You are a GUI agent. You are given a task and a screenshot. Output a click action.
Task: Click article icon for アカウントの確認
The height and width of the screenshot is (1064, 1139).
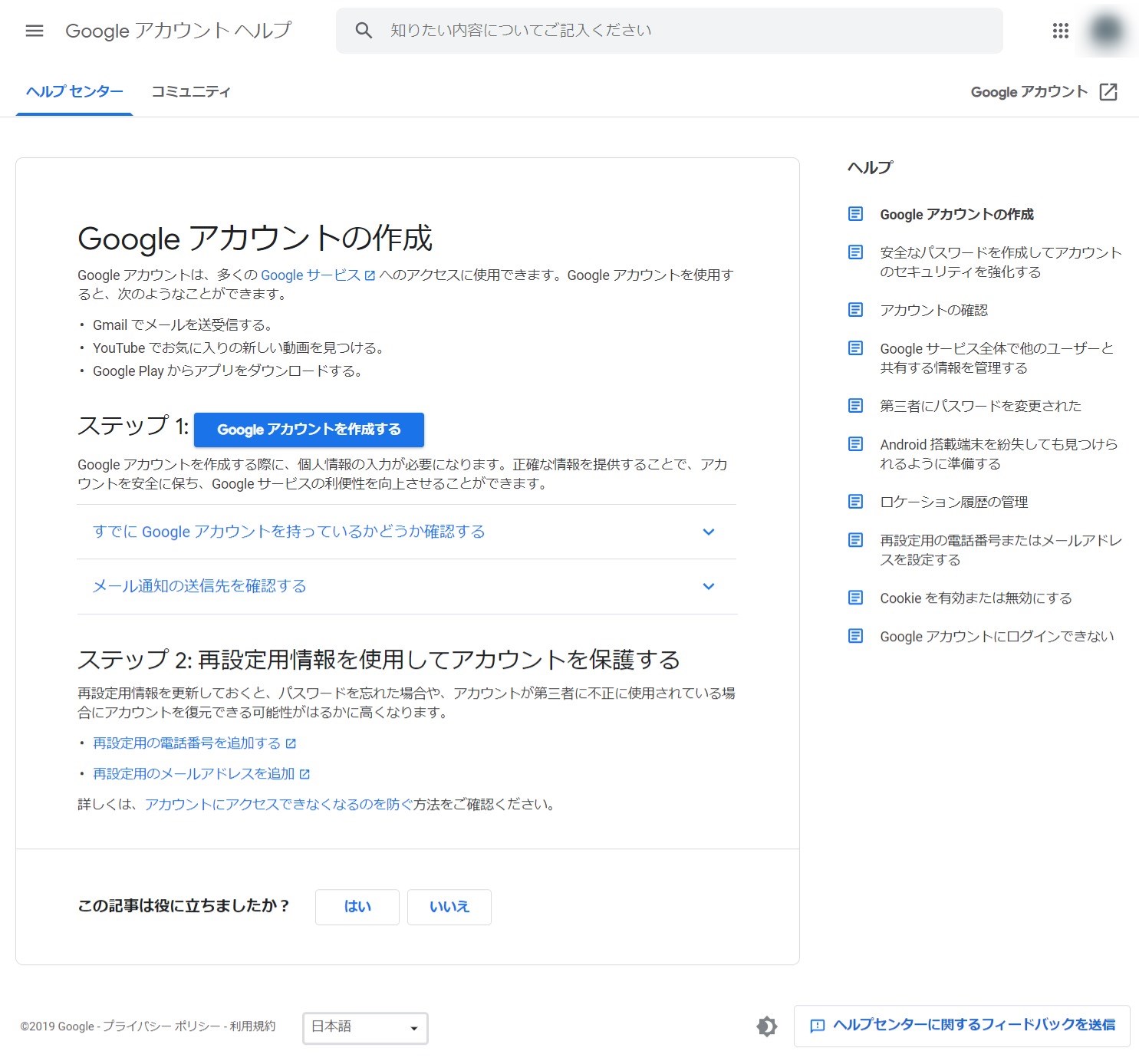point(856,310)
